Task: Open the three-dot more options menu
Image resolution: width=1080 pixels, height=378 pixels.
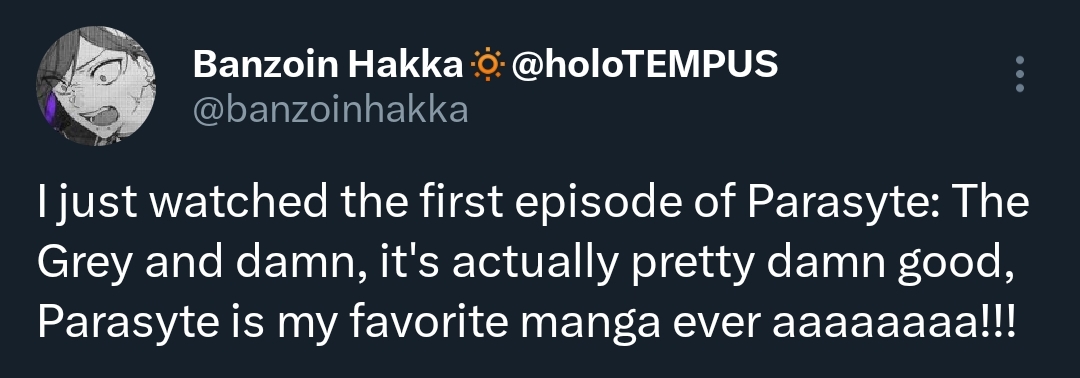Action: tap(1020, 74)
